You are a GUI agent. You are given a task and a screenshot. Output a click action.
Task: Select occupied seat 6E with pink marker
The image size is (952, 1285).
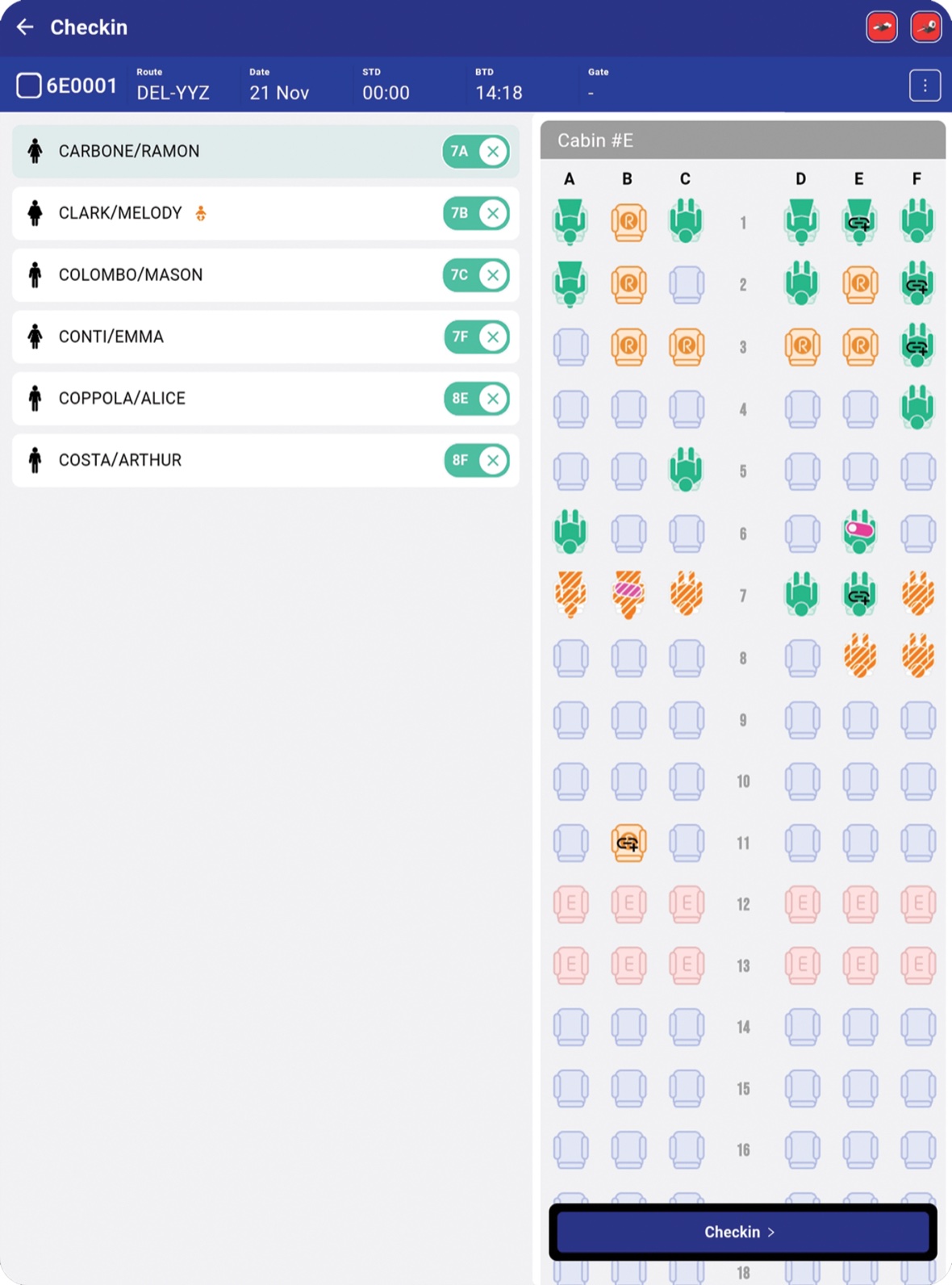pos(859,531)
